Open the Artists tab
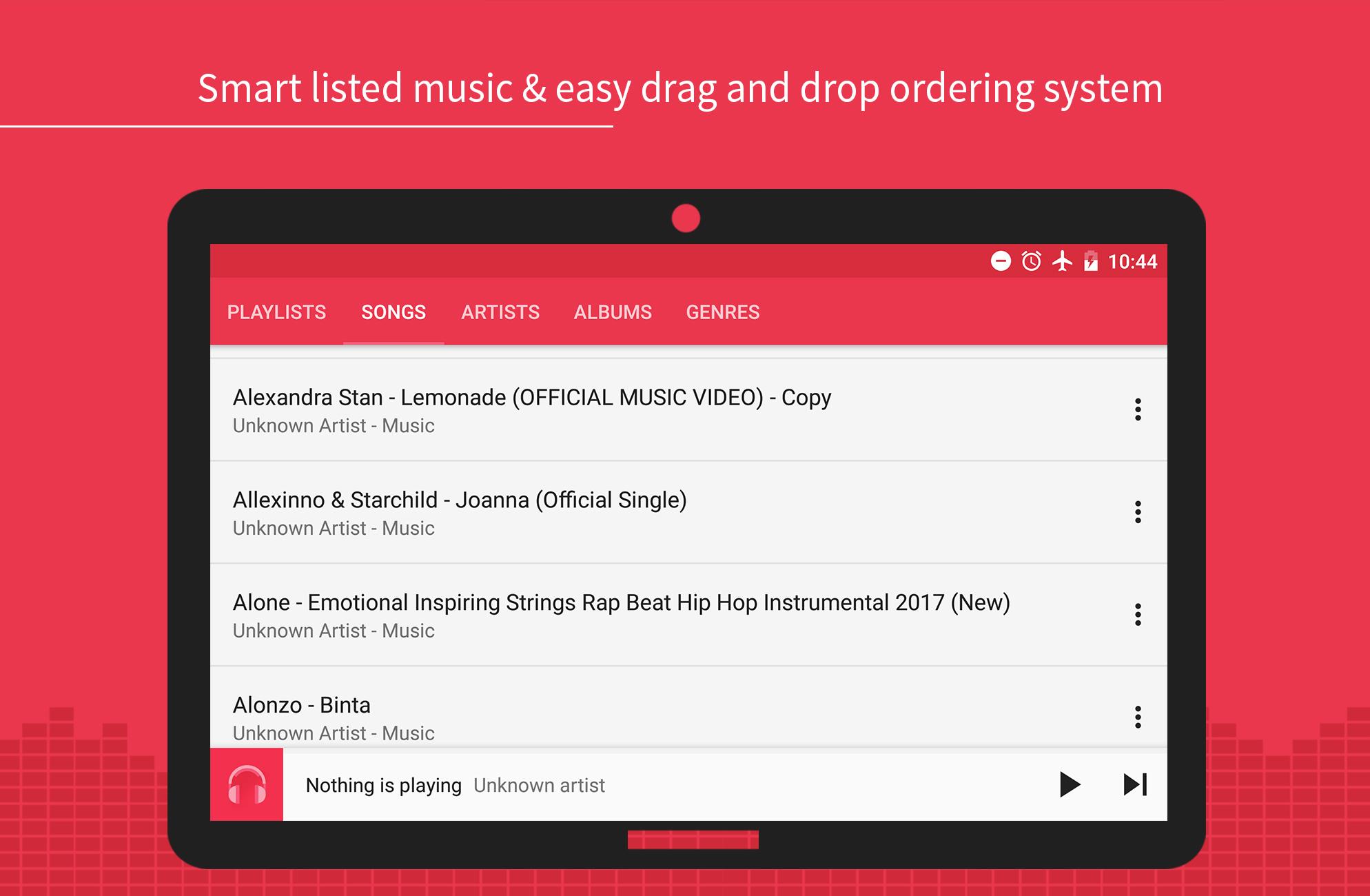1370x896 pixels. [500, 312]
